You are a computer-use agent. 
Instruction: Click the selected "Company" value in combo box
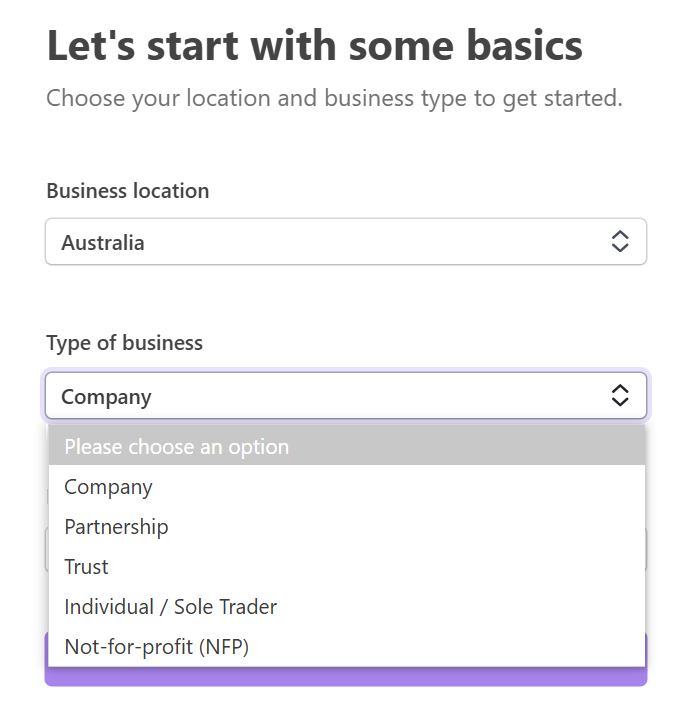pos(106,396)
